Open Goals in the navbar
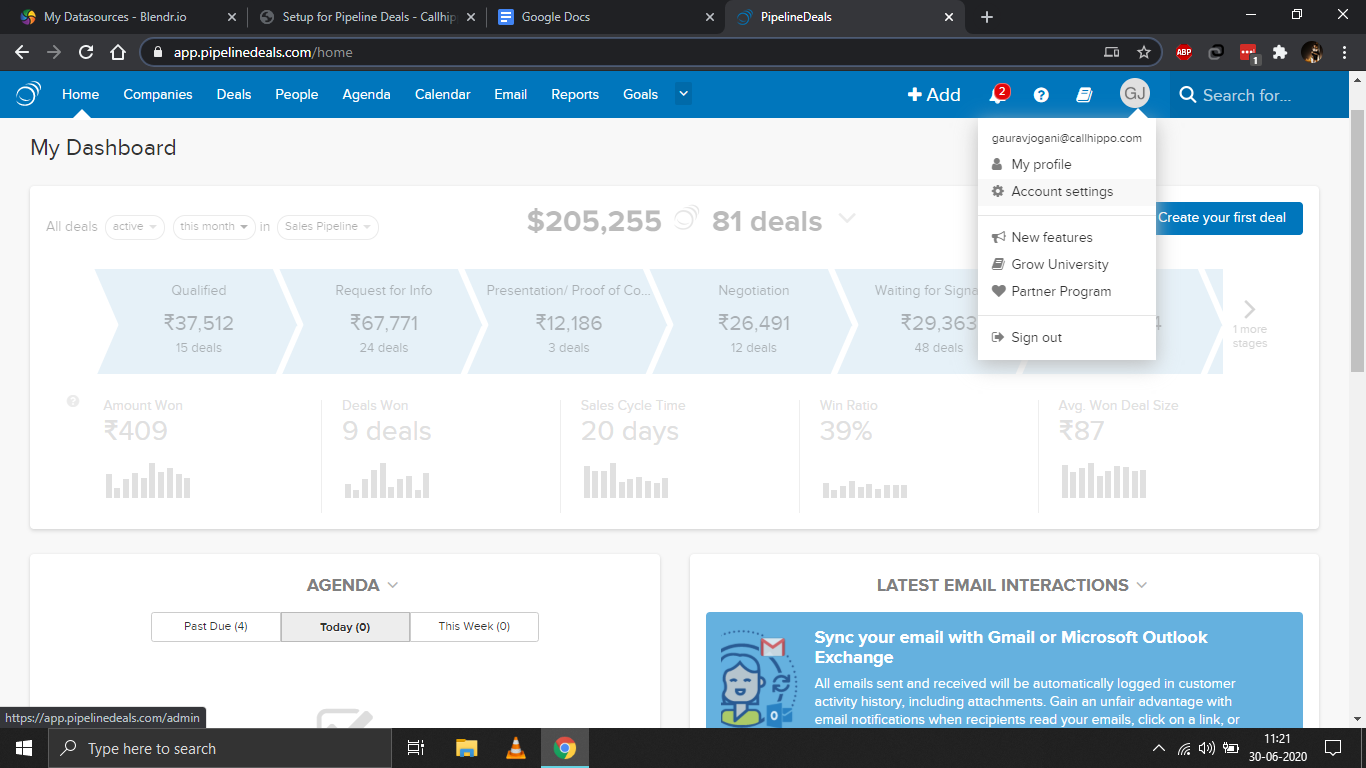The height and width of the screenshot is (768, 1366). (641, 94)
